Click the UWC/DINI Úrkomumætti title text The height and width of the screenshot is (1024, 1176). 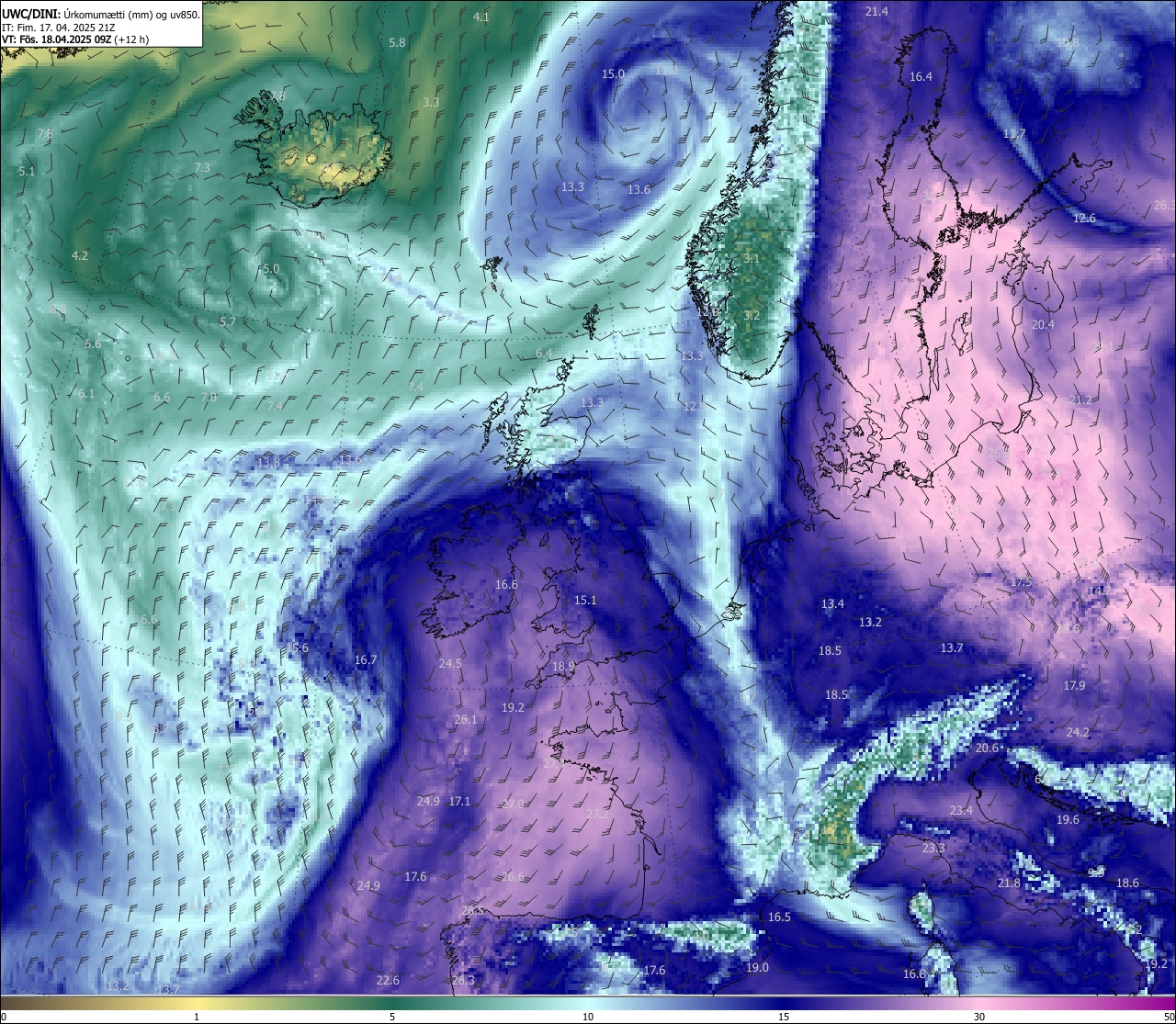99,13
